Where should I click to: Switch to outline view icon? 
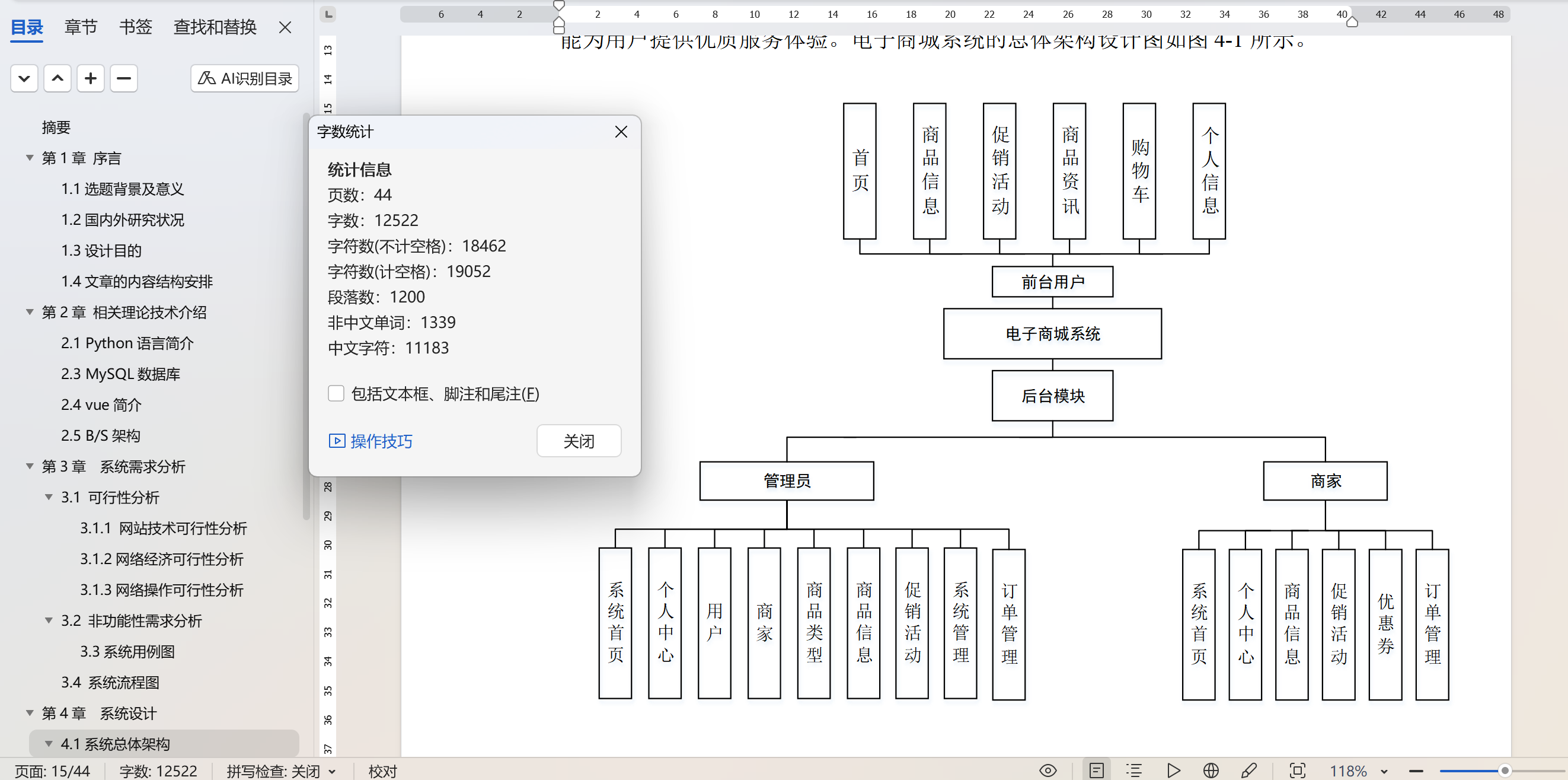coord(1133,771)
